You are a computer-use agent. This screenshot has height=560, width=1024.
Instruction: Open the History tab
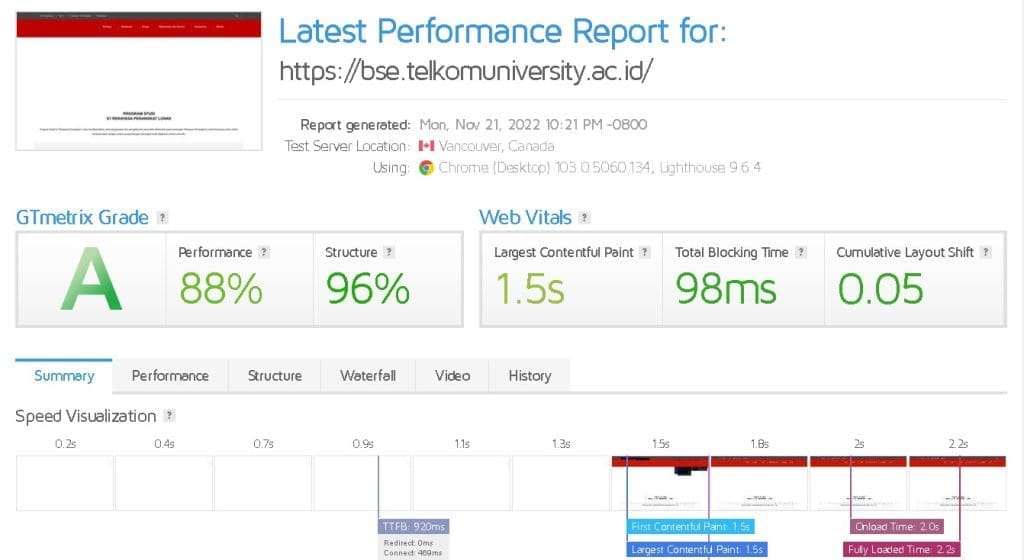pos(530,376)
